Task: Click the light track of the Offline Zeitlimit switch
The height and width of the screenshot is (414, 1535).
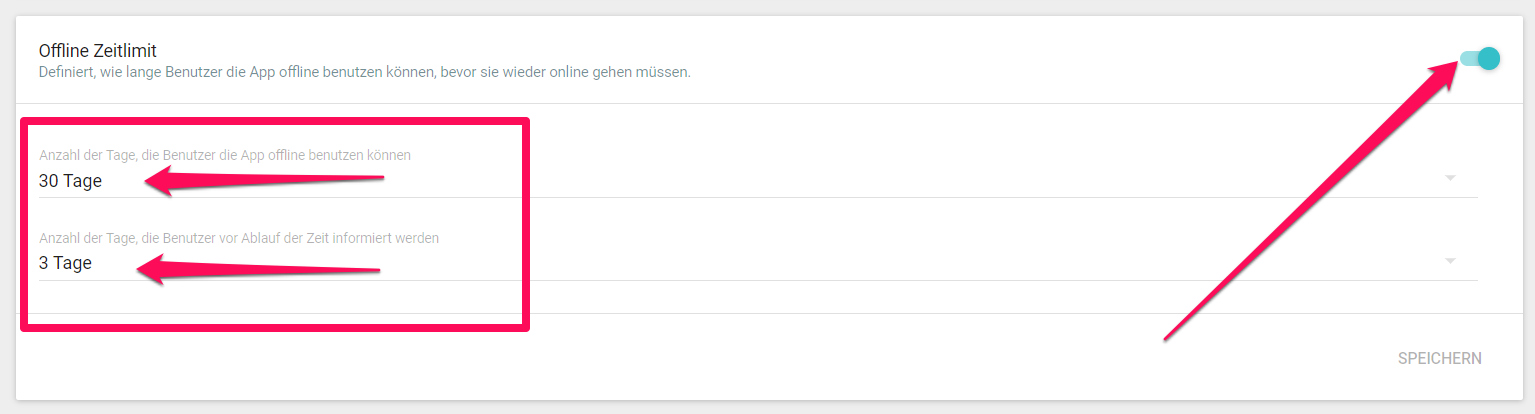Action: 1467,58
